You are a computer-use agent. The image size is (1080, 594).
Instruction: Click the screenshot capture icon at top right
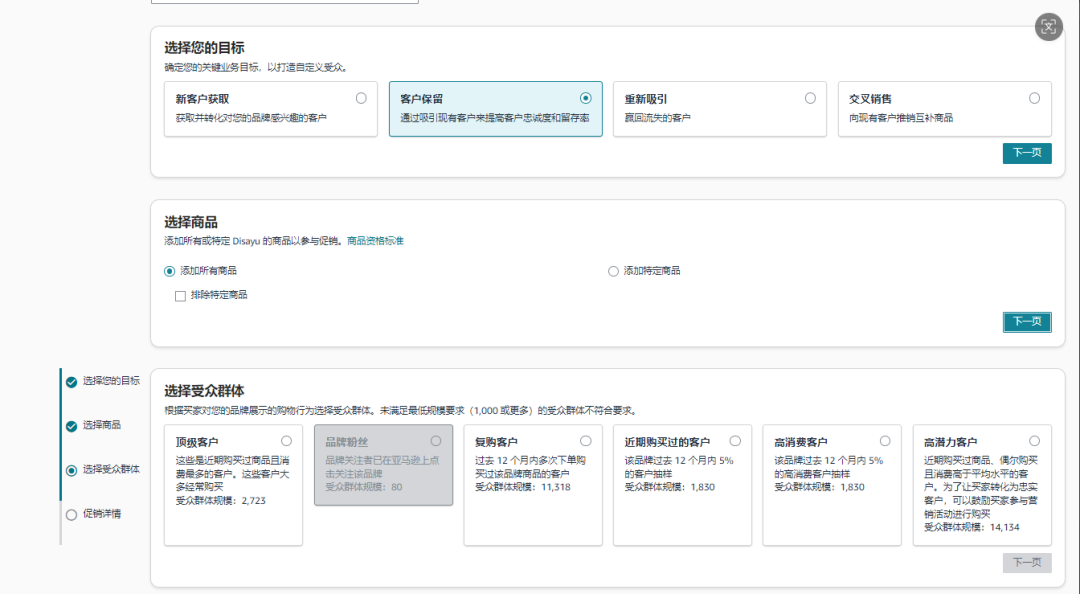click(1048, 27)
